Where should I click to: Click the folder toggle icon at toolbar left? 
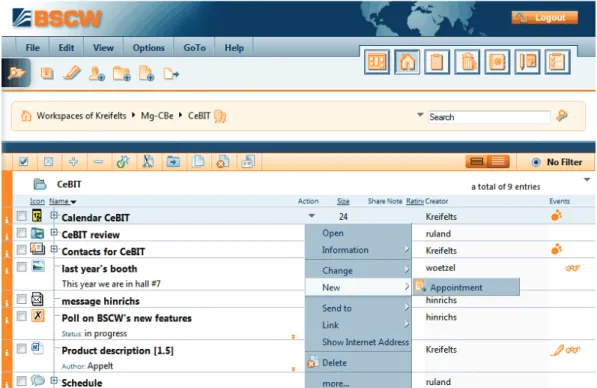coord(16,72)
